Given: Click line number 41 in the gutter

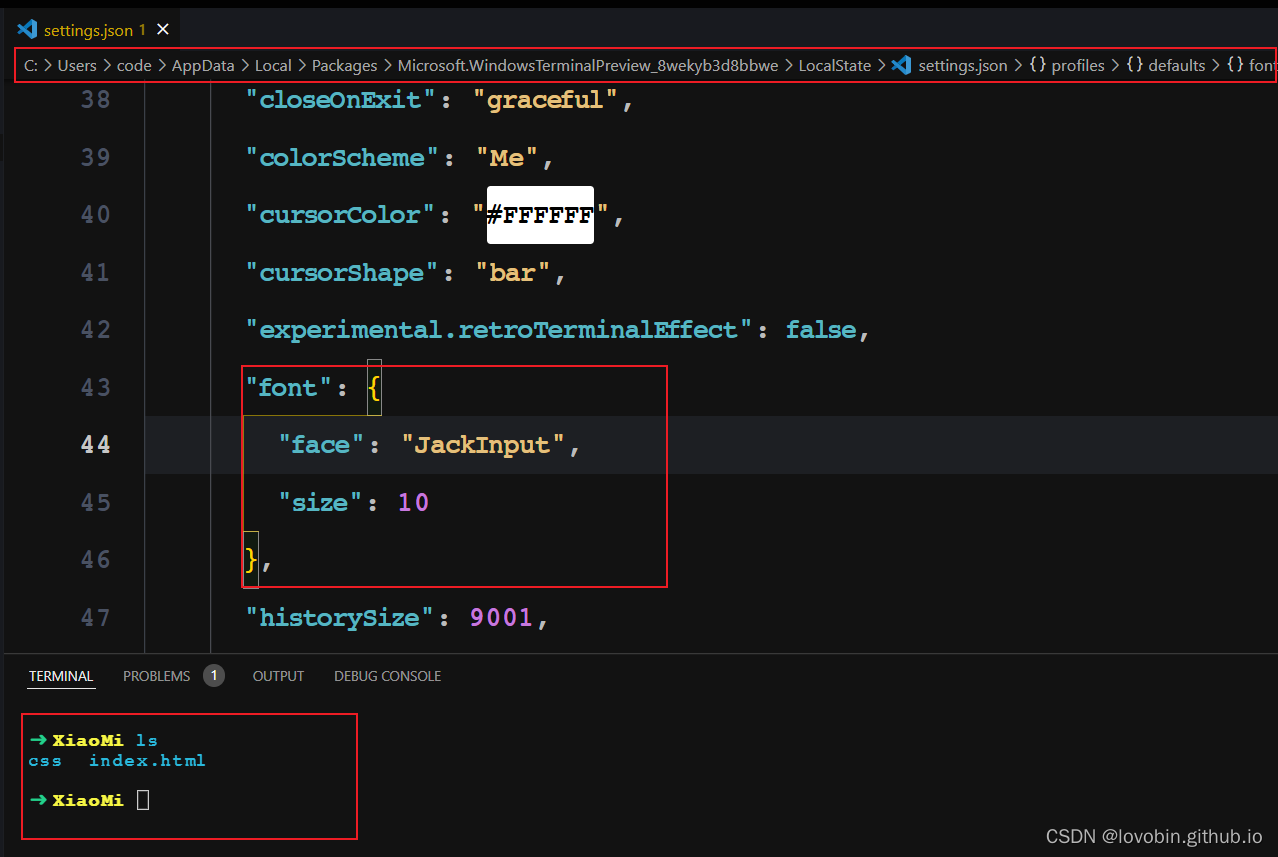Looking at the screenshot, I should (x=96, y=273).
